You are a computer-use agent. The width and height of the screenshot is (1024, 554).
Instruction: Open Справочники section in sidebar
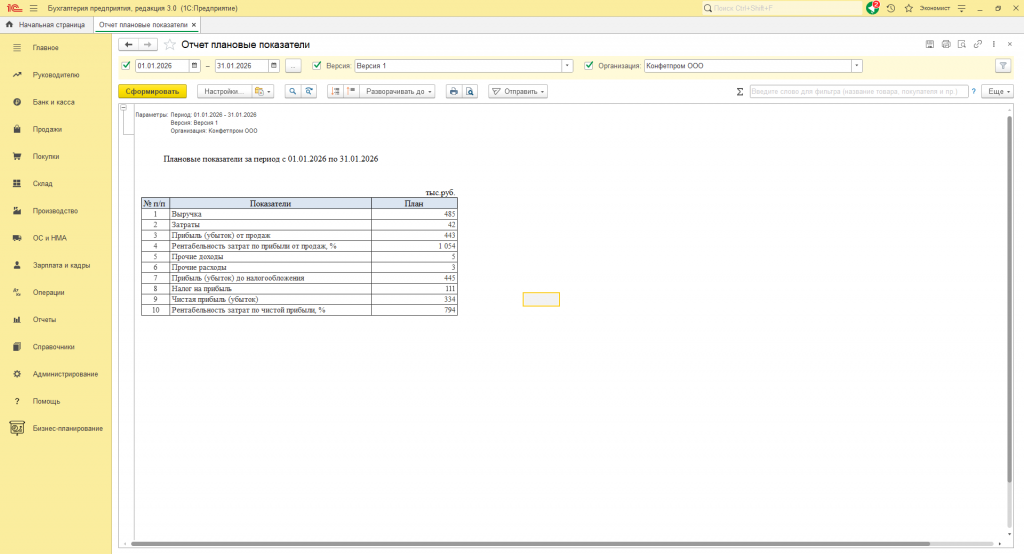[x=56, y=347]
